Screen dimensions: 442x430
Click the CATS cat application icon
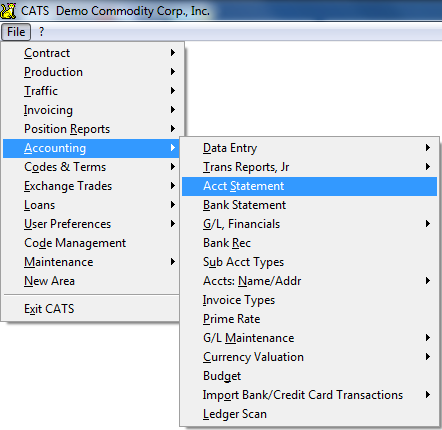point(8,10)
